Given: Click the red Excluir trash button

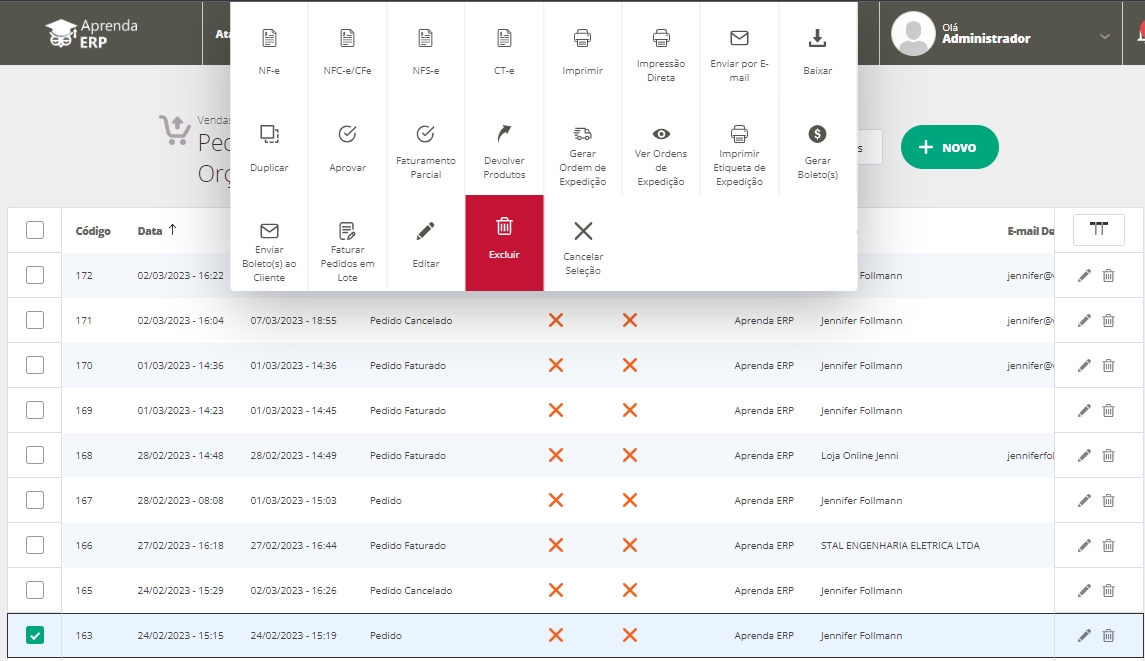Looking at the screenshot, I should (x=504, y=242).
